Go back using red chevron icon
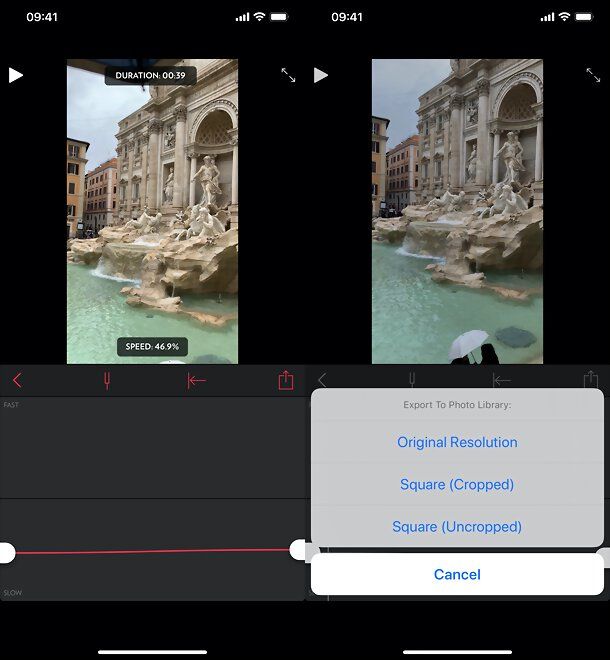This screenshot has width=610, height=660. [x=17, y=380]
